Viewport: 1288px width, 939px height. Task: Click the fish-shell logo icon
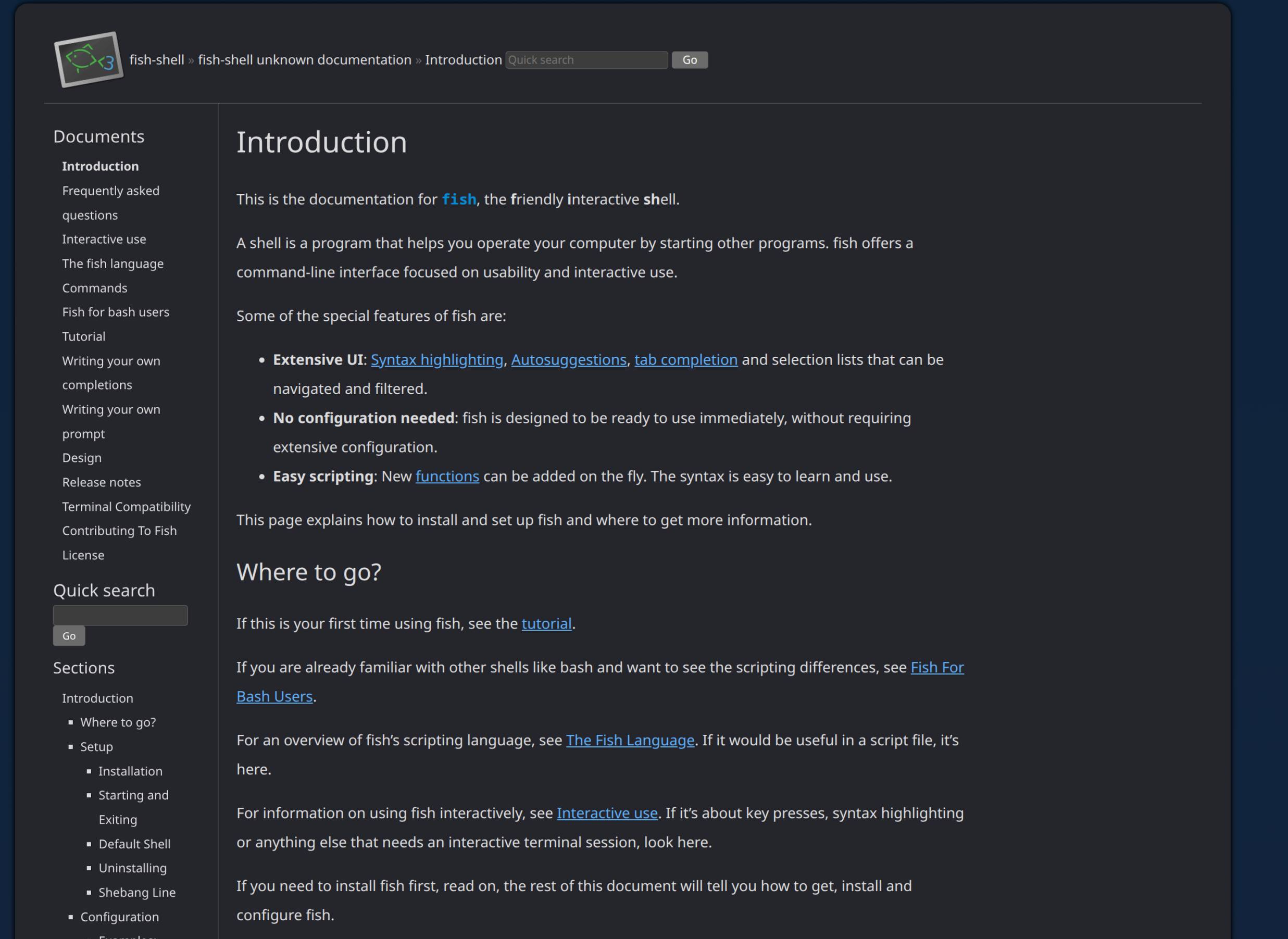pyautogui.click(x=89, y=60)
